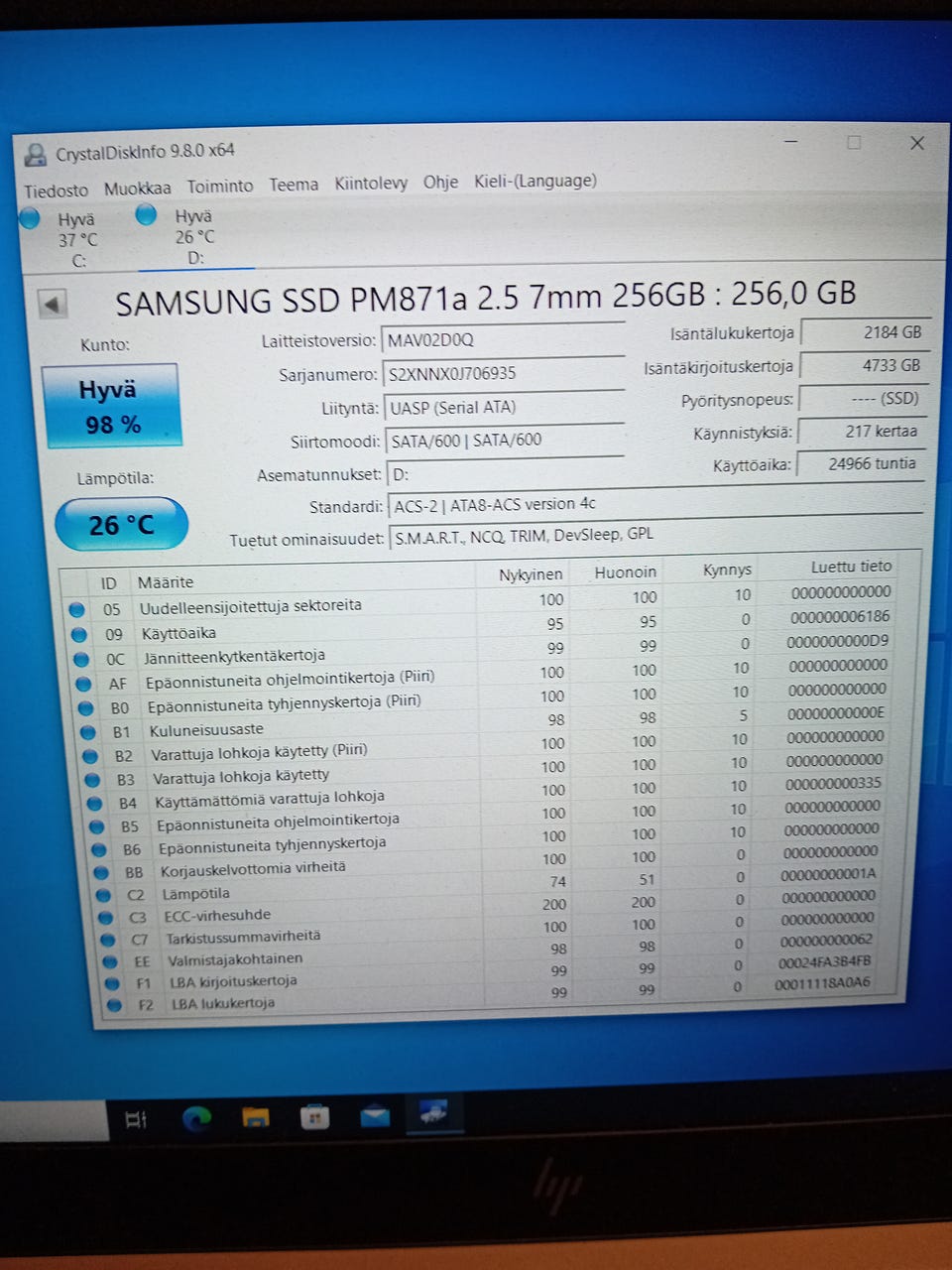Click the status dot for Korjauskelvottomia virheitä

pos(101,872)
